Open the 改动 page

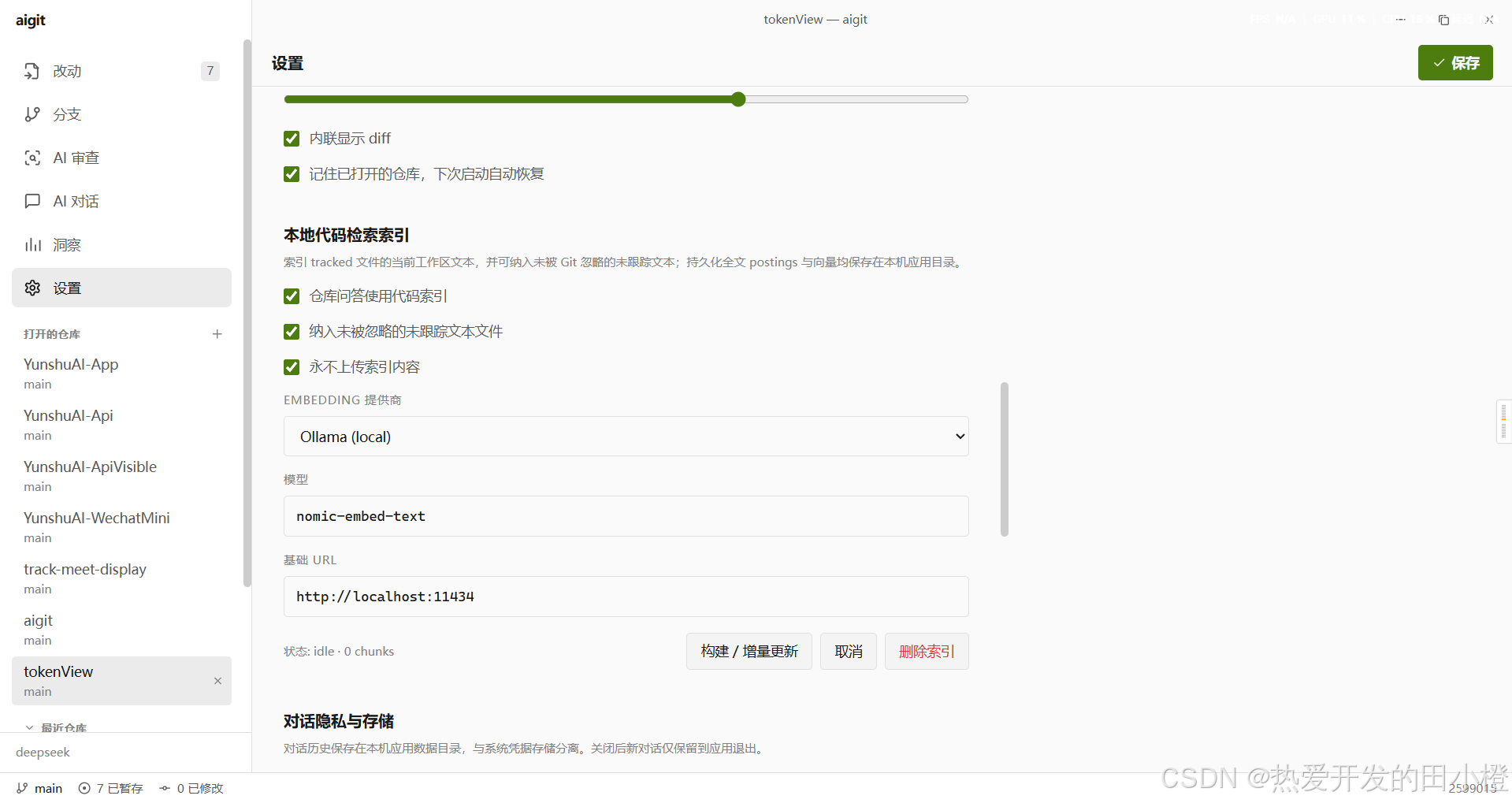click(121, 71)
